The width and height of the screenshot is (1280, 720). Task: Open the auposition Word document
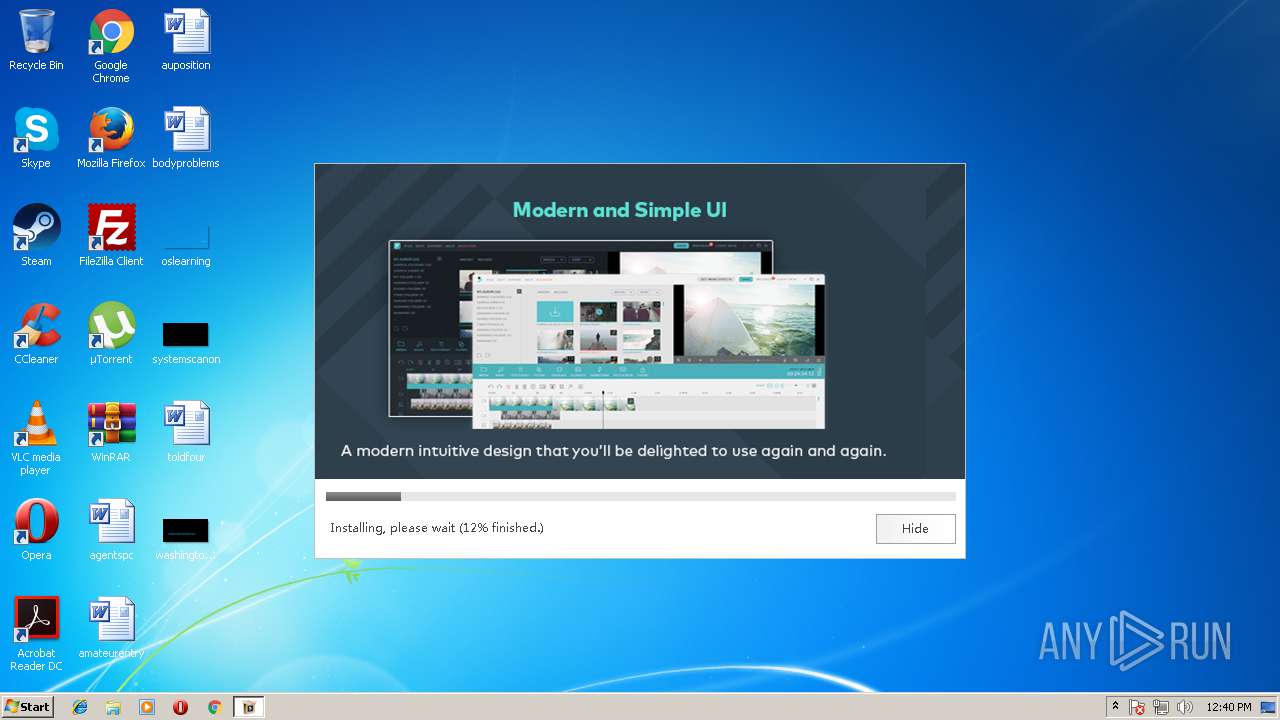[x=186, y=40]
